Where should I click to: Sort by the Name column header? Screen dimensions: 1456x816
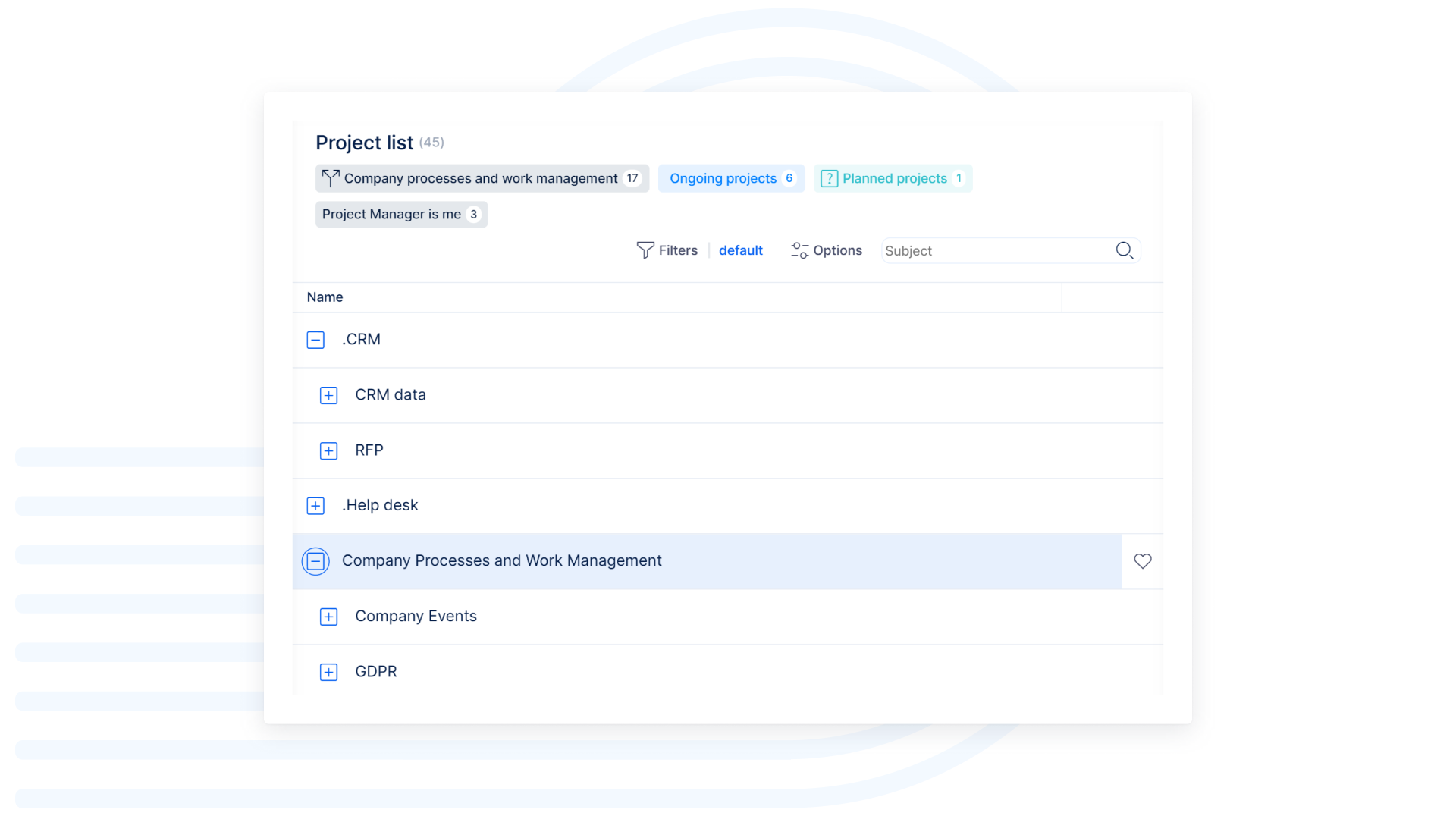(x=325, y=297)
